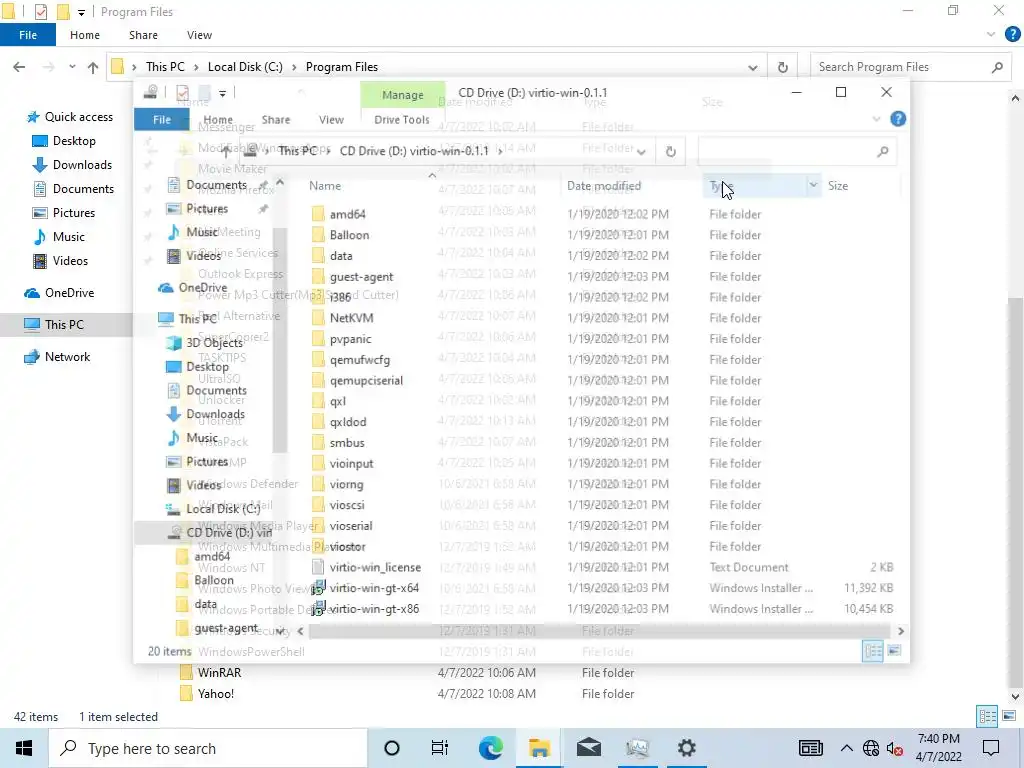
Task: Refresh the Program Files folder view
Action: (782, 67)
